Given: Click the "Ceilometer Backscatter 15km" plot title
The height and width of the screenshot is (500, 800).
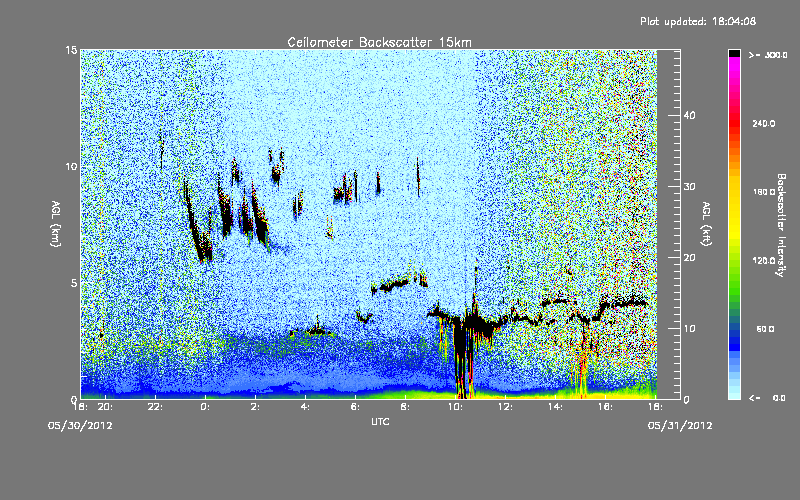Looking at the screenshot, I should (379, 42).
